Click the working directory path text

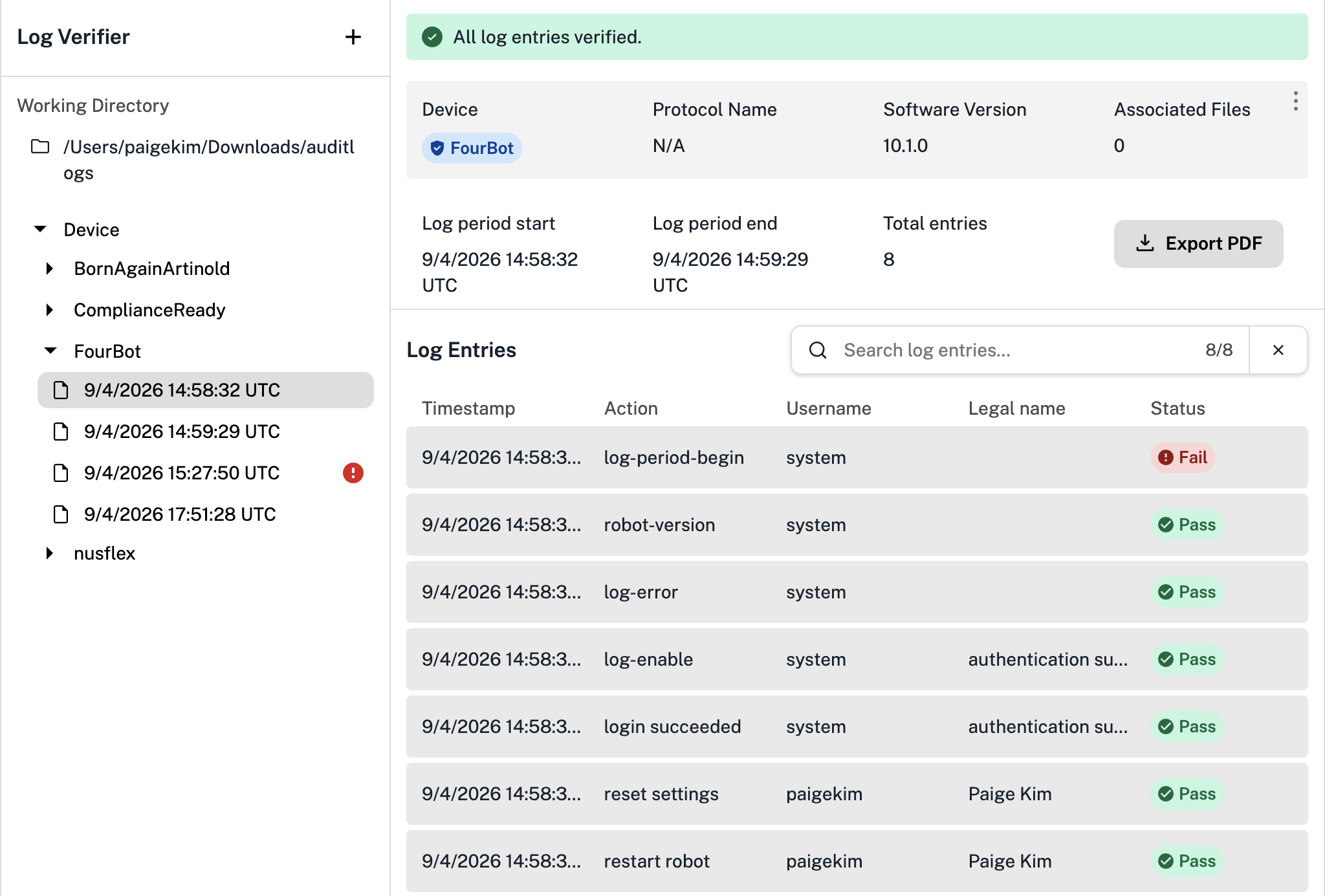[x=209, y=160]
